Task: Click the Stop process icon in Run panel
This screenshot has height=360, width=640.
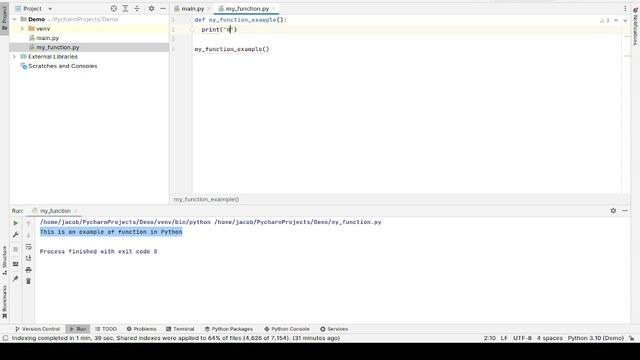Action: [16, 249]
